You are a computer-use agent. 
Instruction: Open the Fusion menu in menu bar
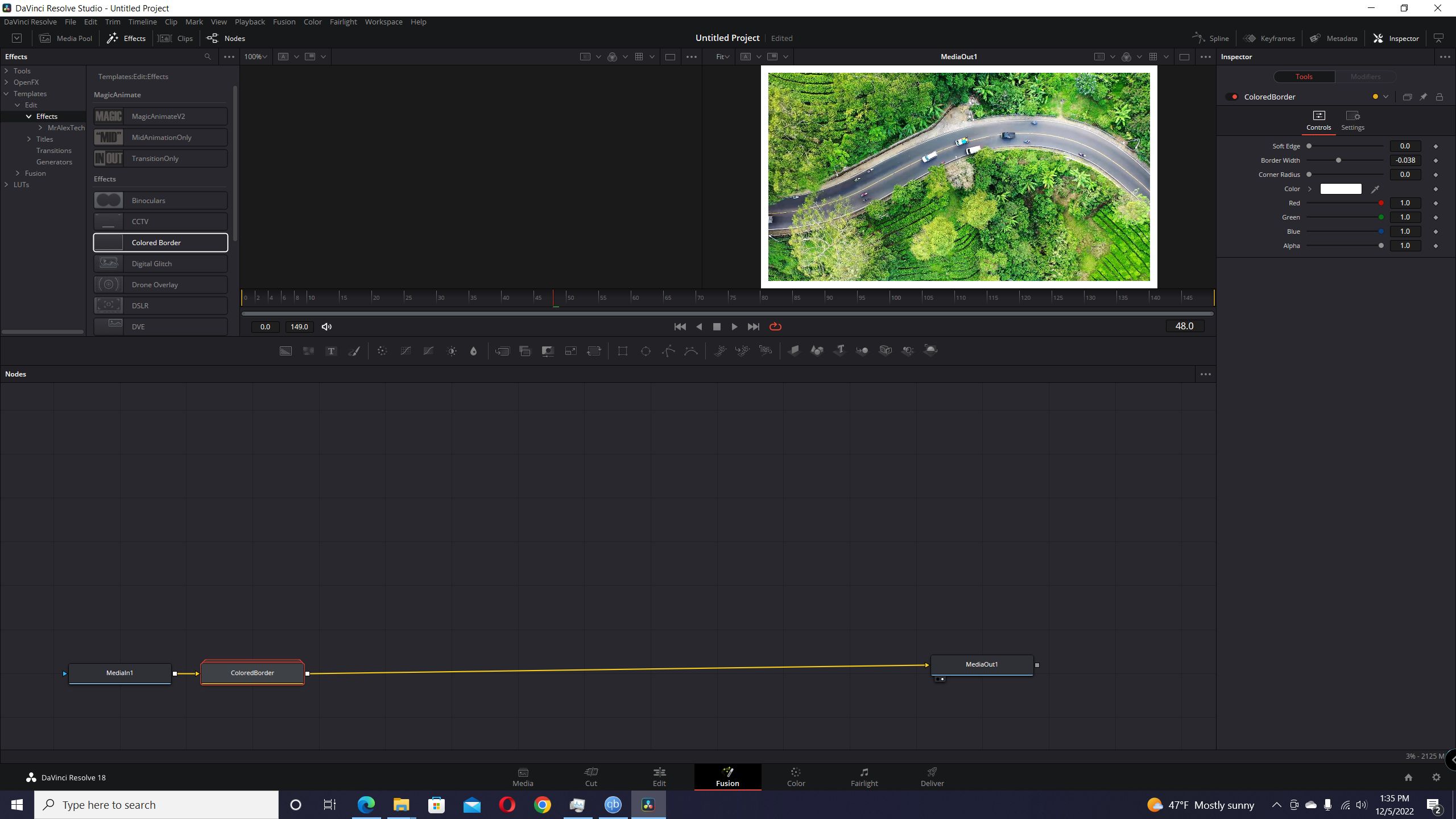coord(284,22)
